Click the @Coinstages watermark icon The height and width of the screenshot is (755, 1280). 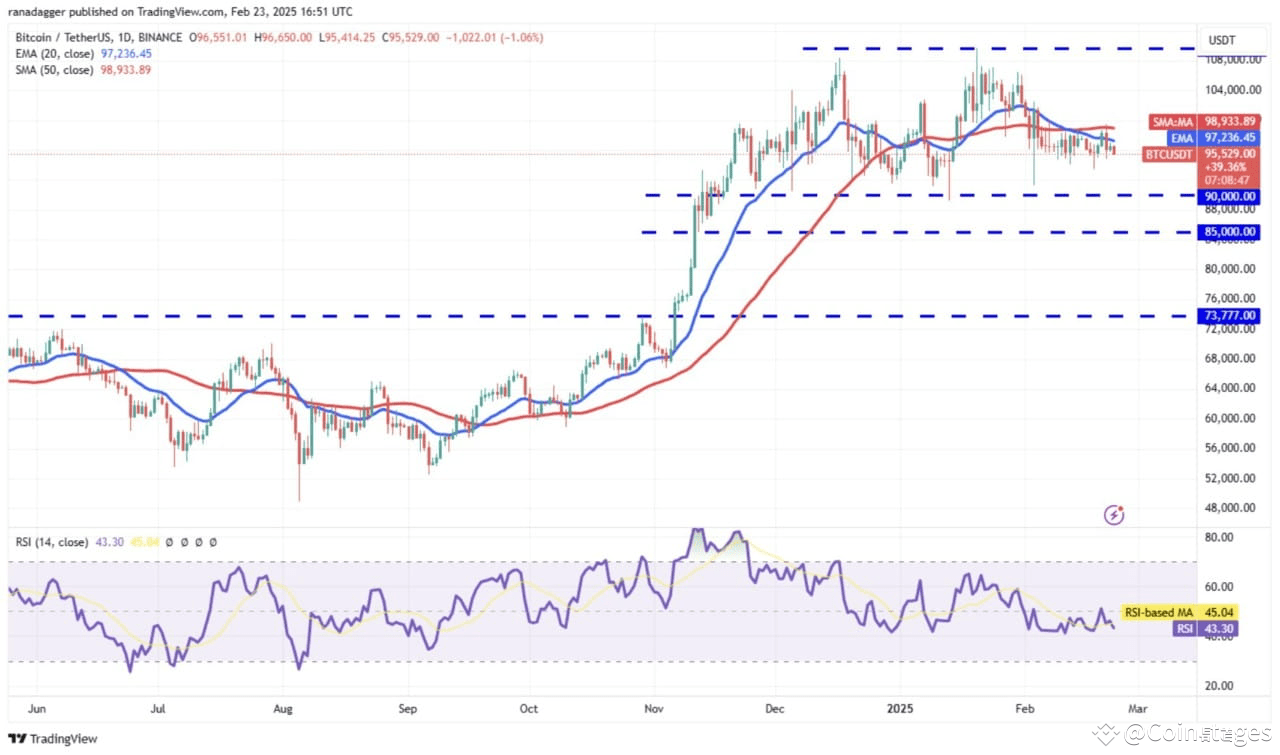1107,734
